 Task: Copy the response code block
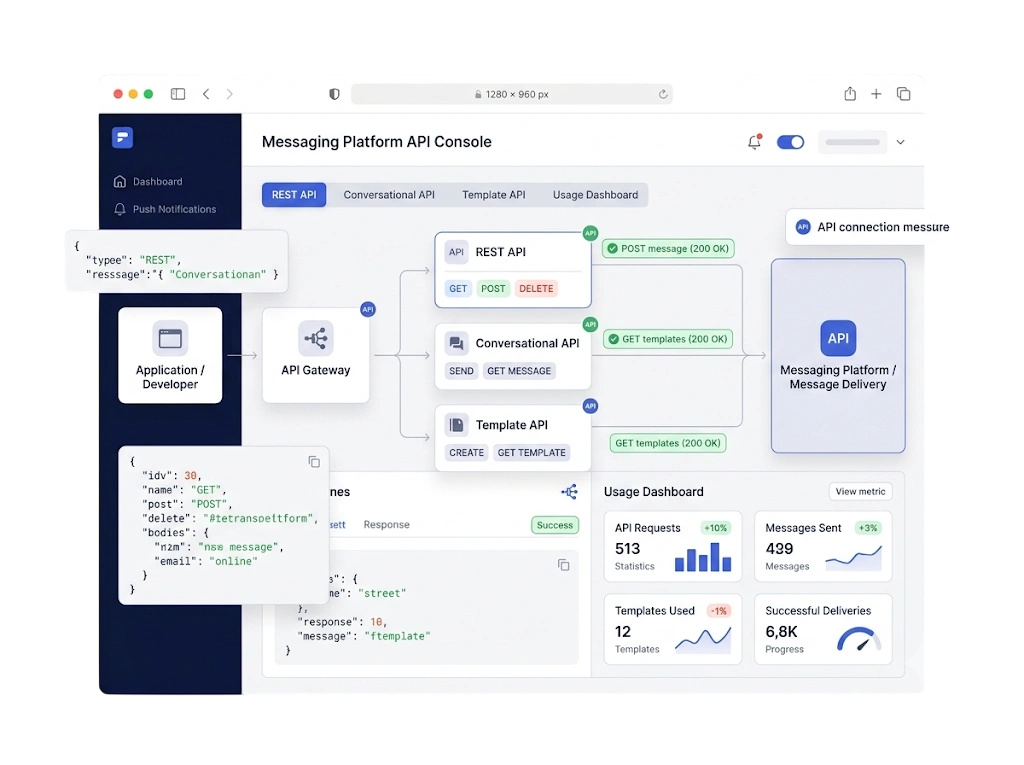pyautogui.click(x=564, y=564)
